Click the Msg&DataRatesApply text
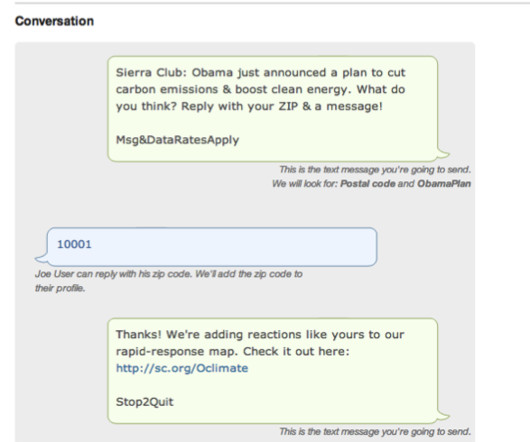Image resolution: width=530 pixels, height=442 pixels. point(177,140)
